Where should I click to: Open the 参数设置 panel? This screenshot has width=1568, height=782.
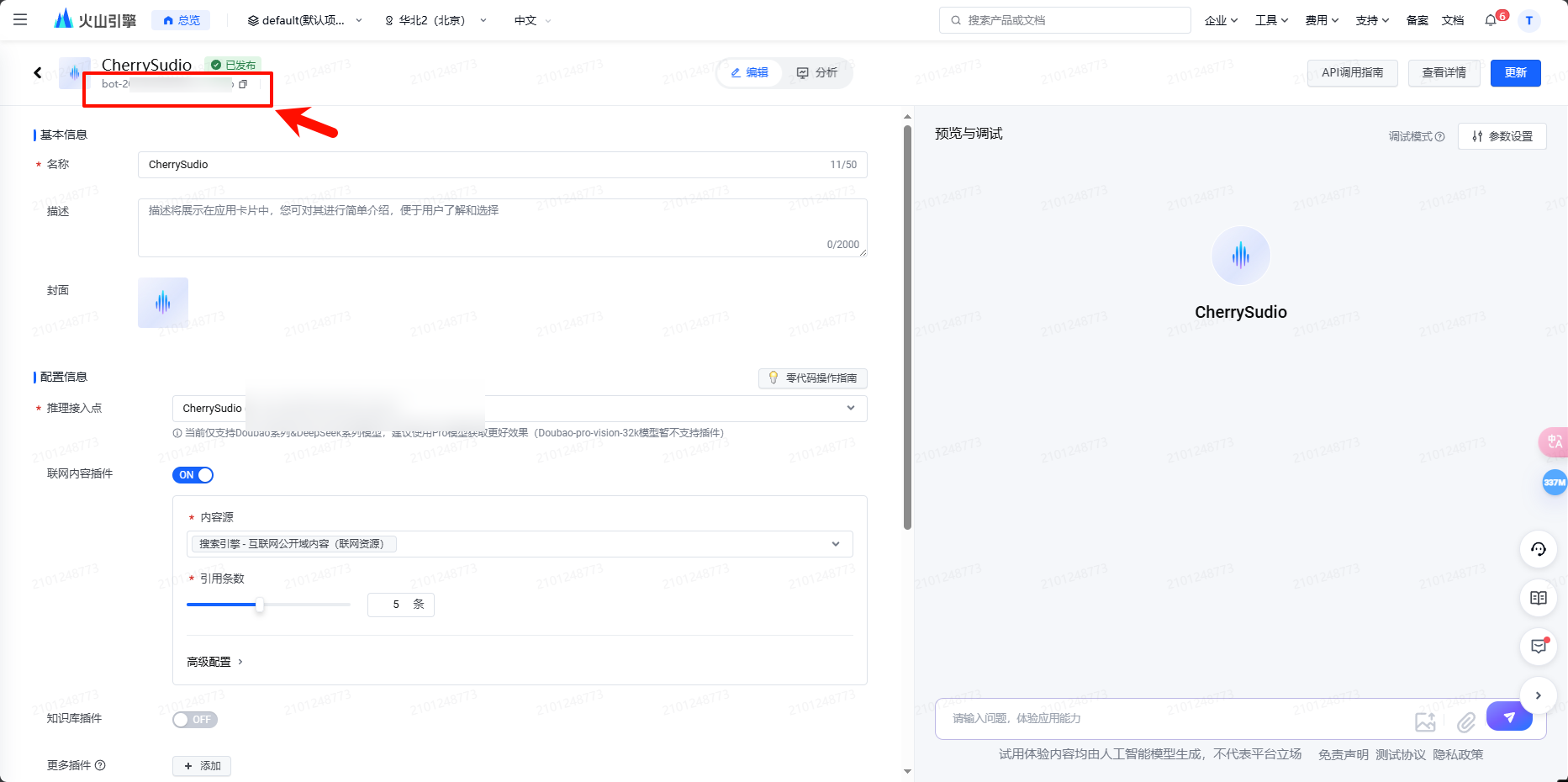point(1502,136)
